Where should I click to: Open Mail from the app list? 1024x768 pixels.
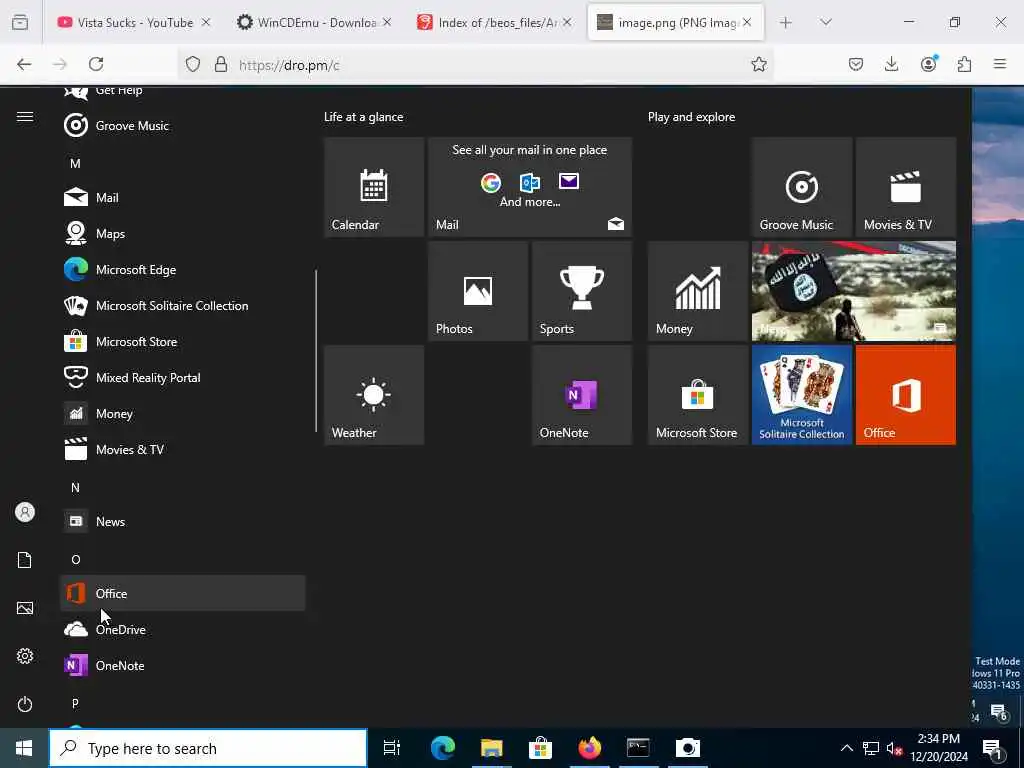click(183, 197)
